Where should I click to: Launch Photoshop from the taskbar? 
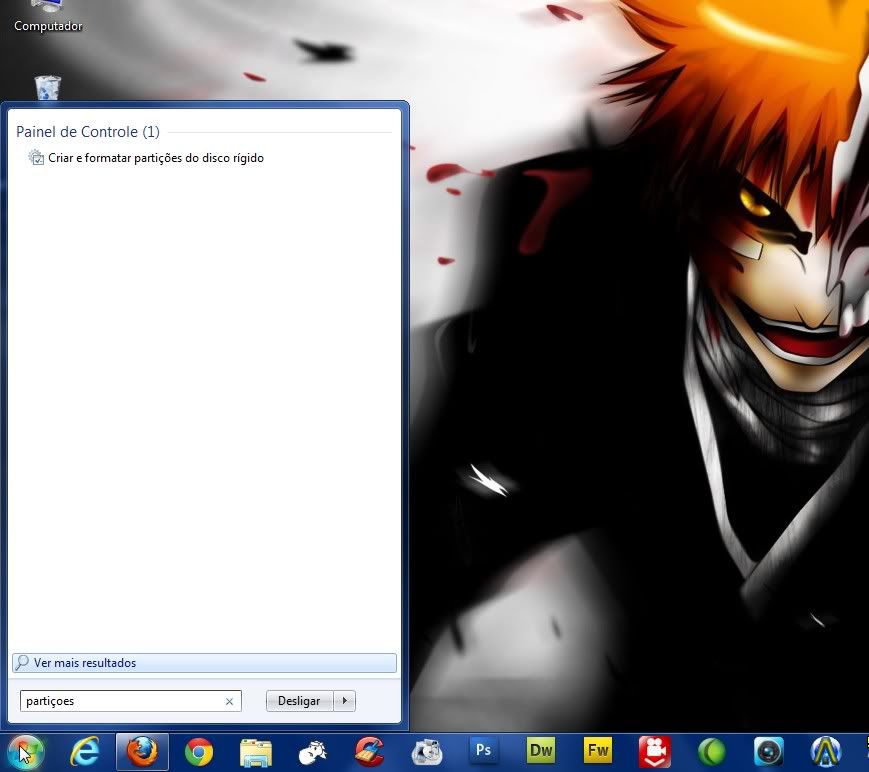coord(484,750)
